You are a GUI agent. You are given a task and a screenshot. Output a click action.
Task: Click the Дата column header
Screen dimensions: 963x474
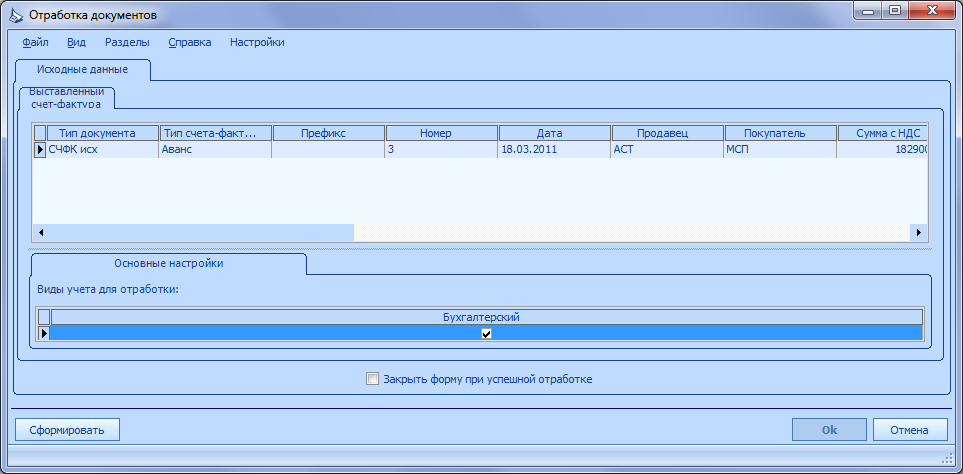point(555,133)
